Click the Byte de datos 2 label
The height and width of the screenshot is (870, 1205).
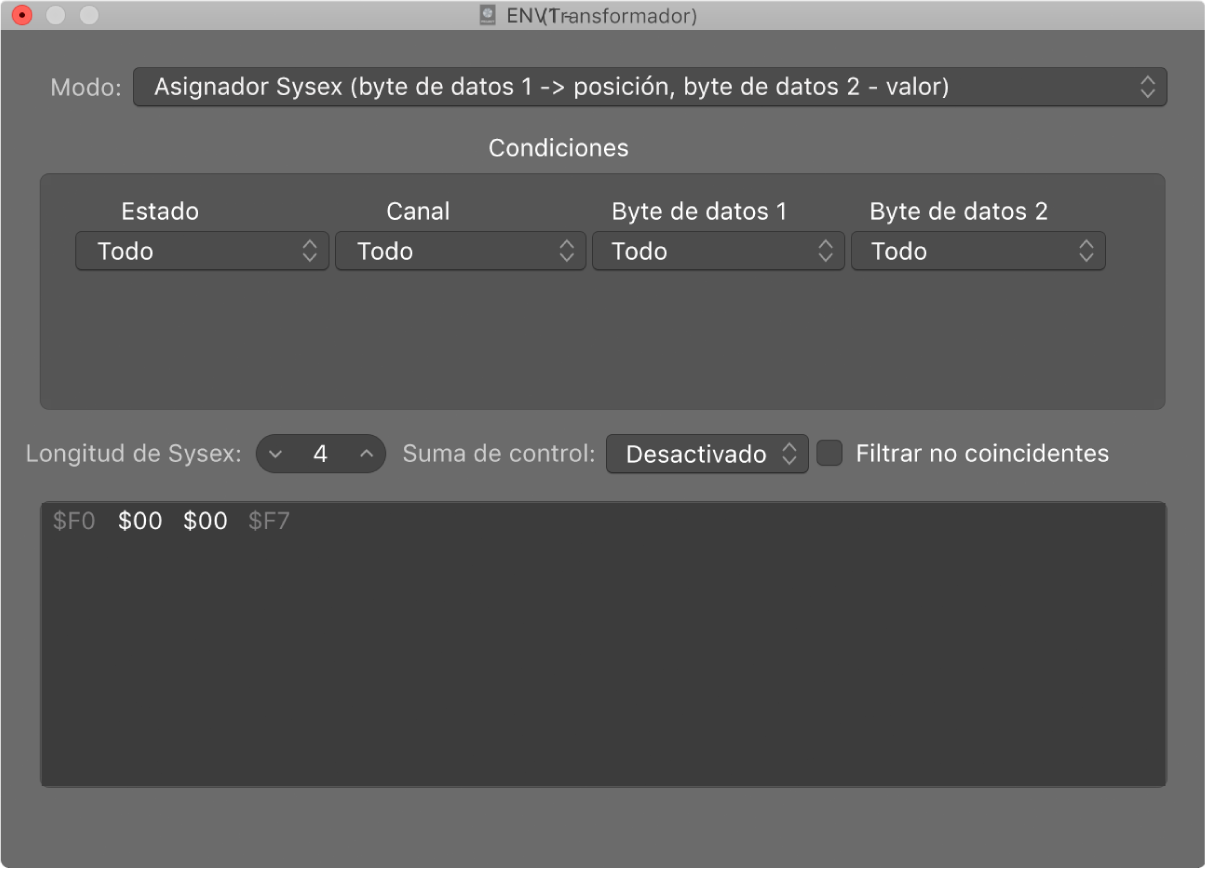[959, 211]
